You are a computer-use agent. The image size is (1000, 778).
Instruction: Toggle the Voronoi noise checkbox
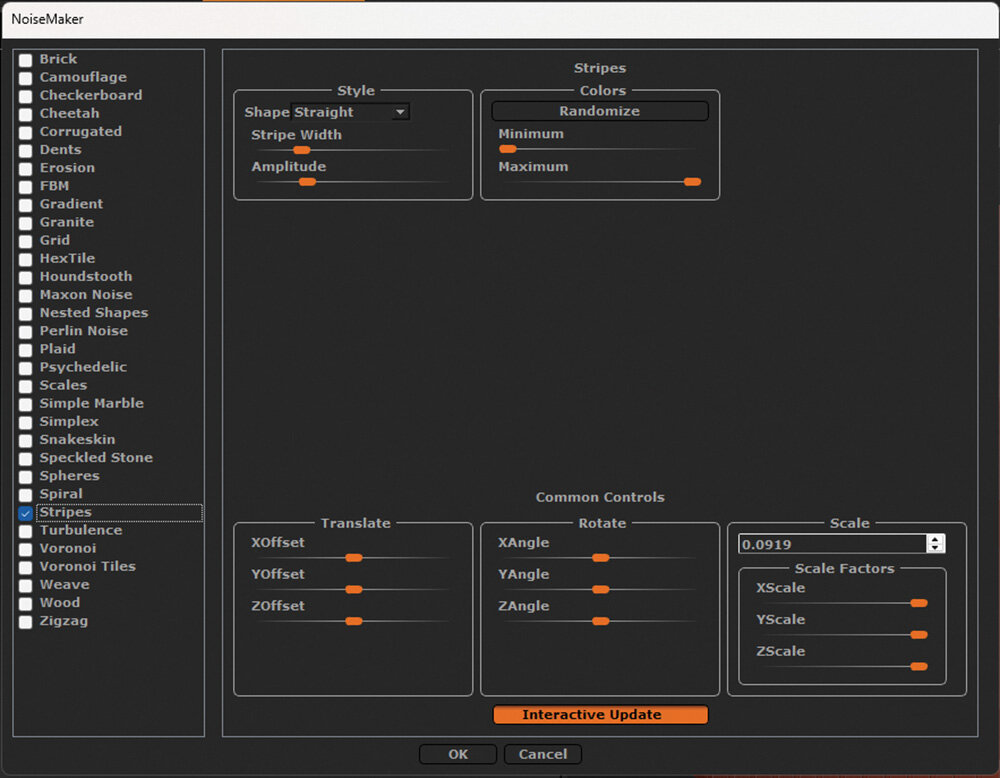[x=26, y=549]
